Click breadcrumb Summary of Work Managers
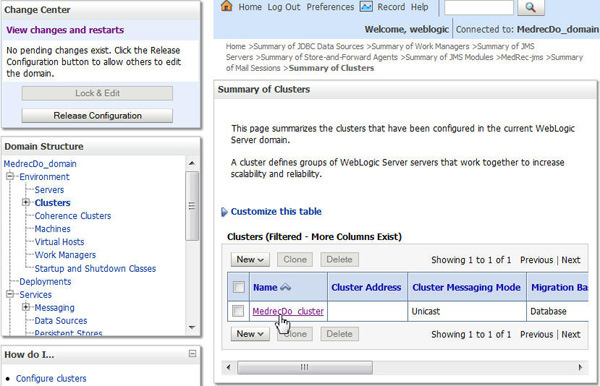This screenshot has width=600, height=386. click(420, 46)
